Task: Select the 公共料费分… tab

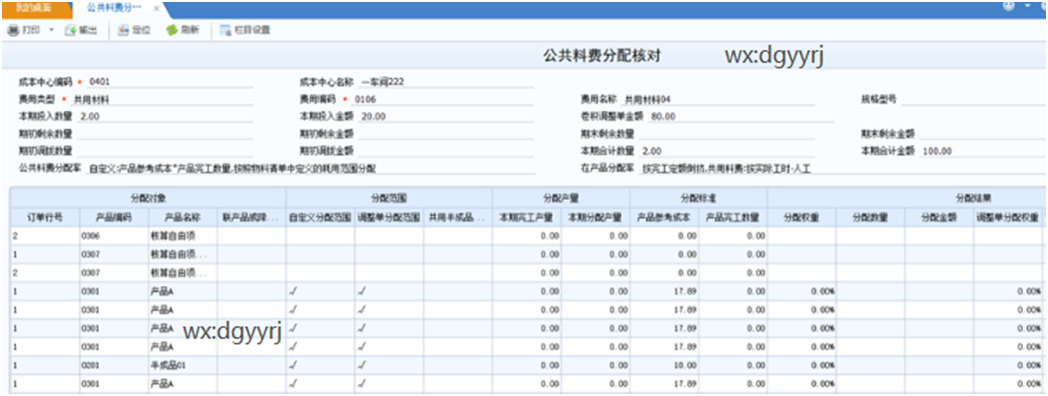Action: tap(114, 8)
